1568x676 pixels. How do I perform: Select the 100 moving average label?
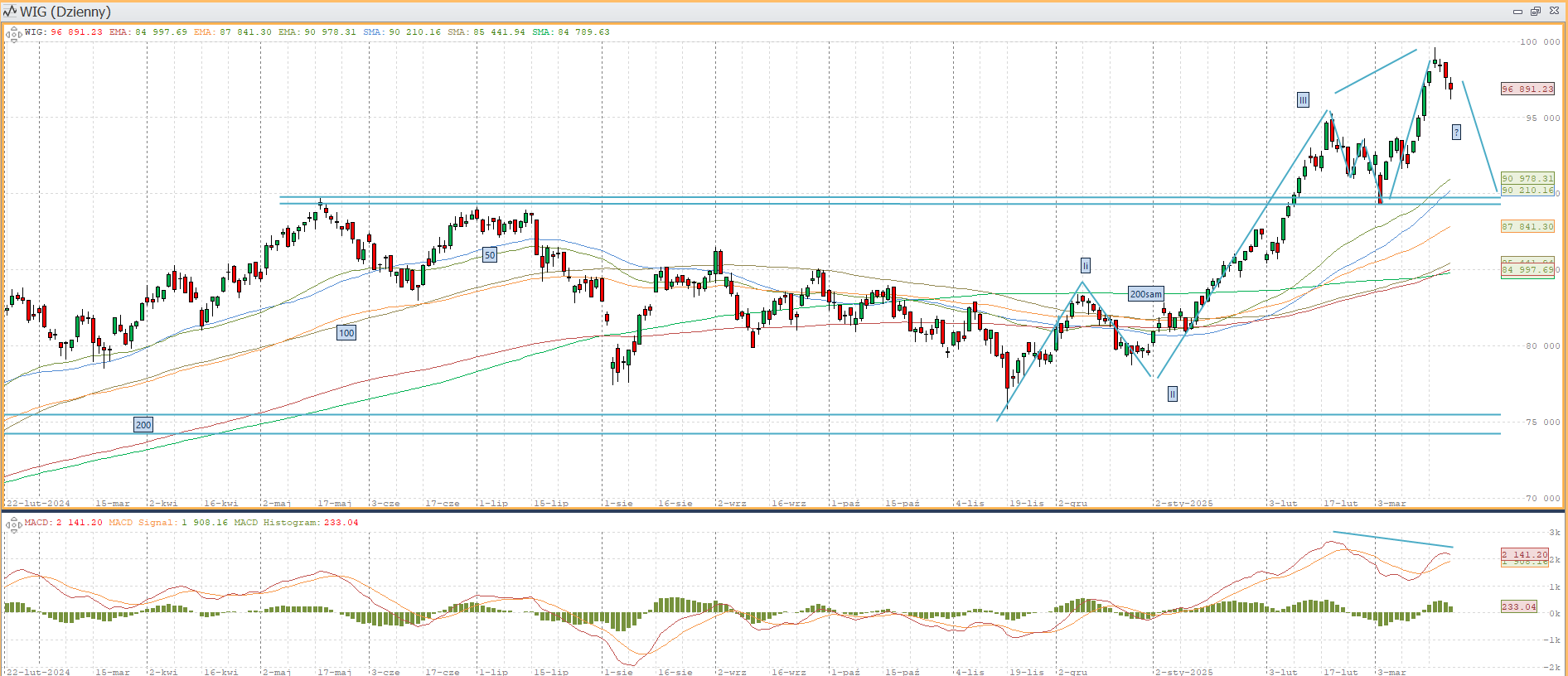click(x=346, y=333)
